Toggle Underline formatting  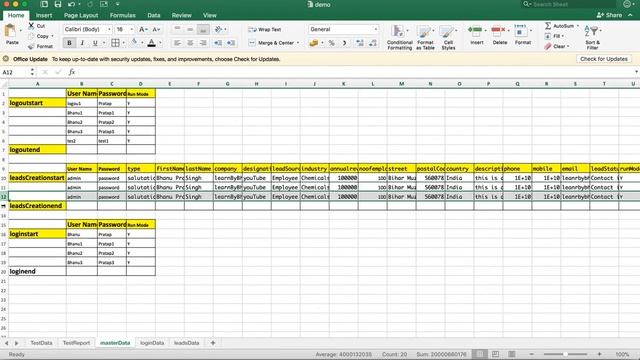[95, 43]
